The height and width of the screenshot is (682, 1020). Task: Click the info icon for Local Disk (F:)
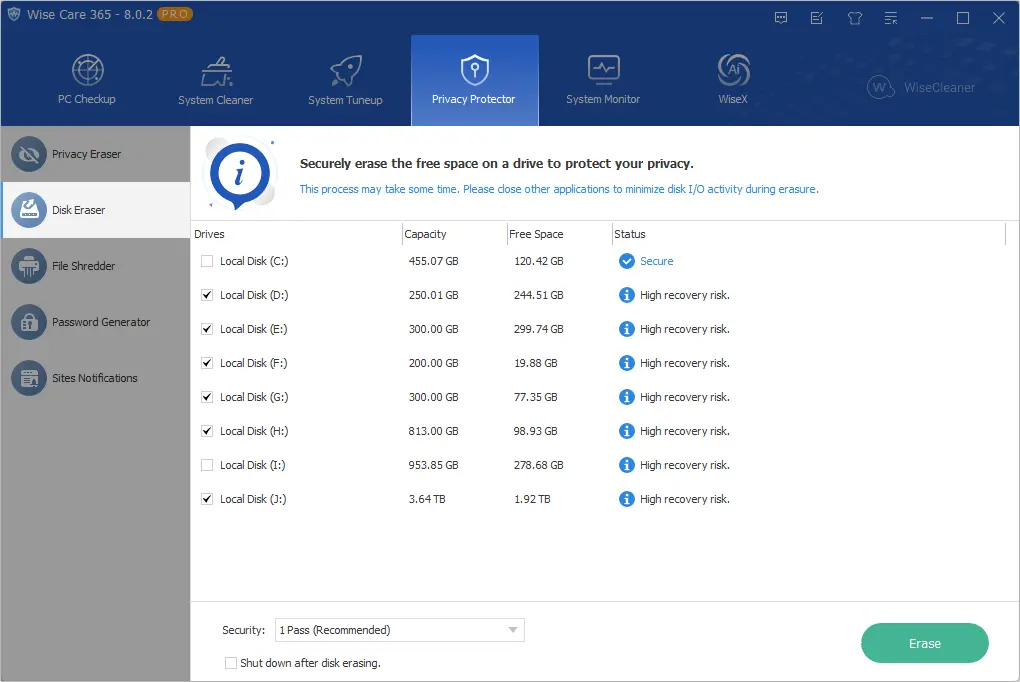[626, 363]
